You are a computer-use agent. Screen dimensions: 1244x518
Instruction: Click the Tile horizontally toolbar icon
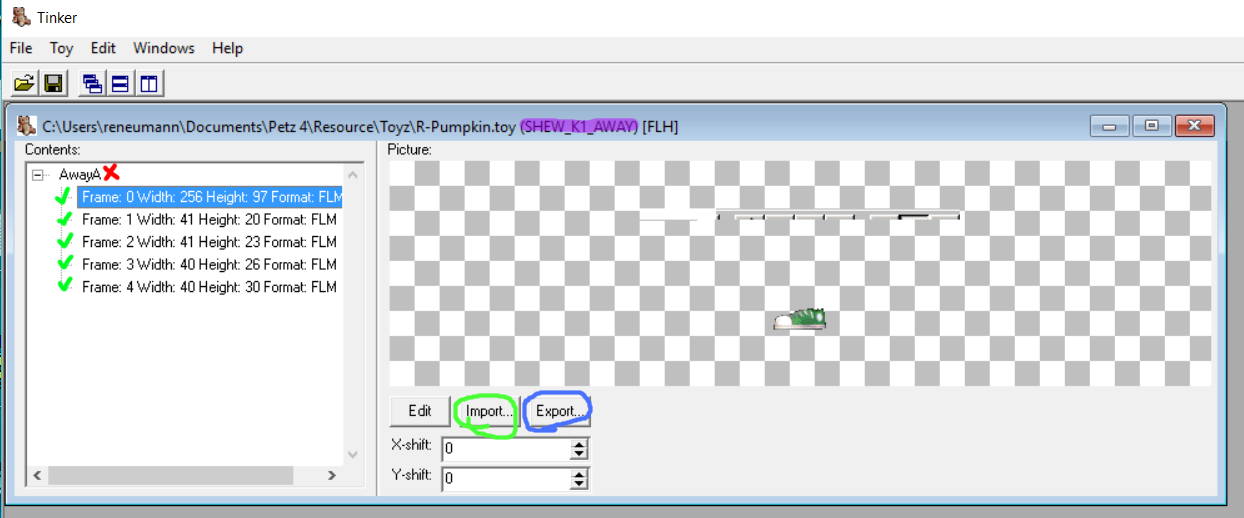tap(120, 83)
